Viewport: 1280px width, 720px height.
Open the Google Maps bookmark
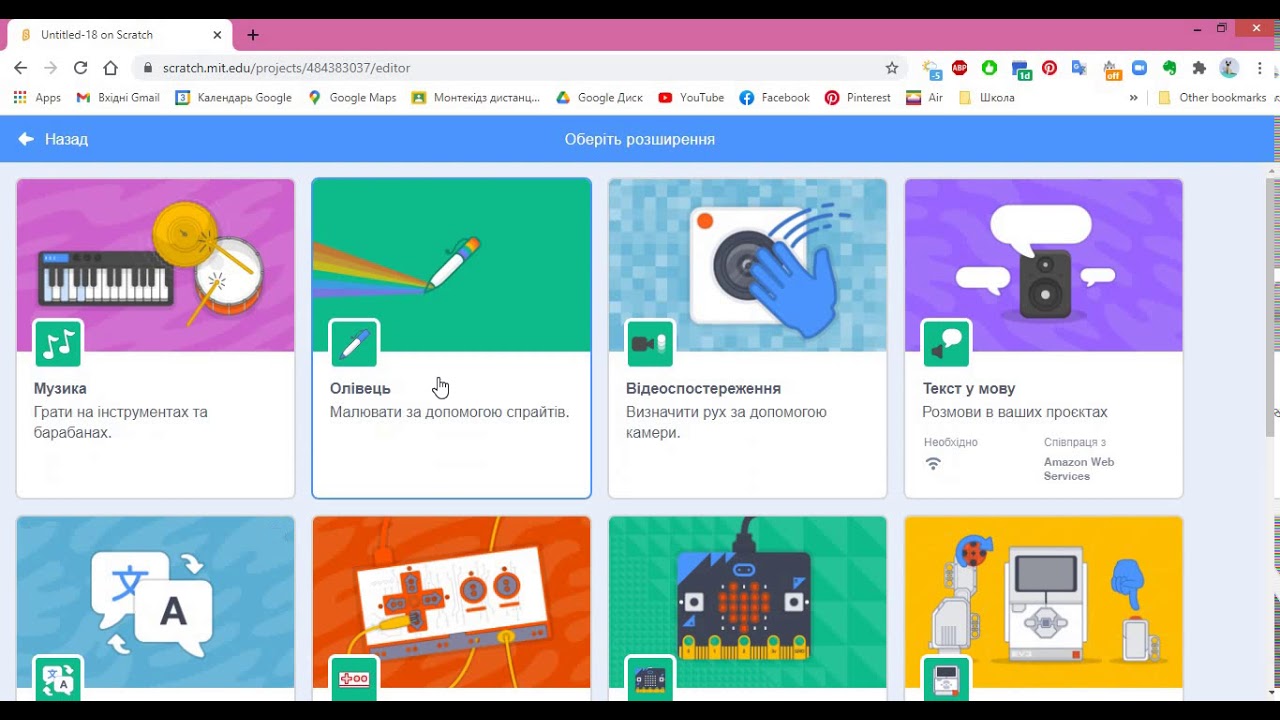click(352, 98)
